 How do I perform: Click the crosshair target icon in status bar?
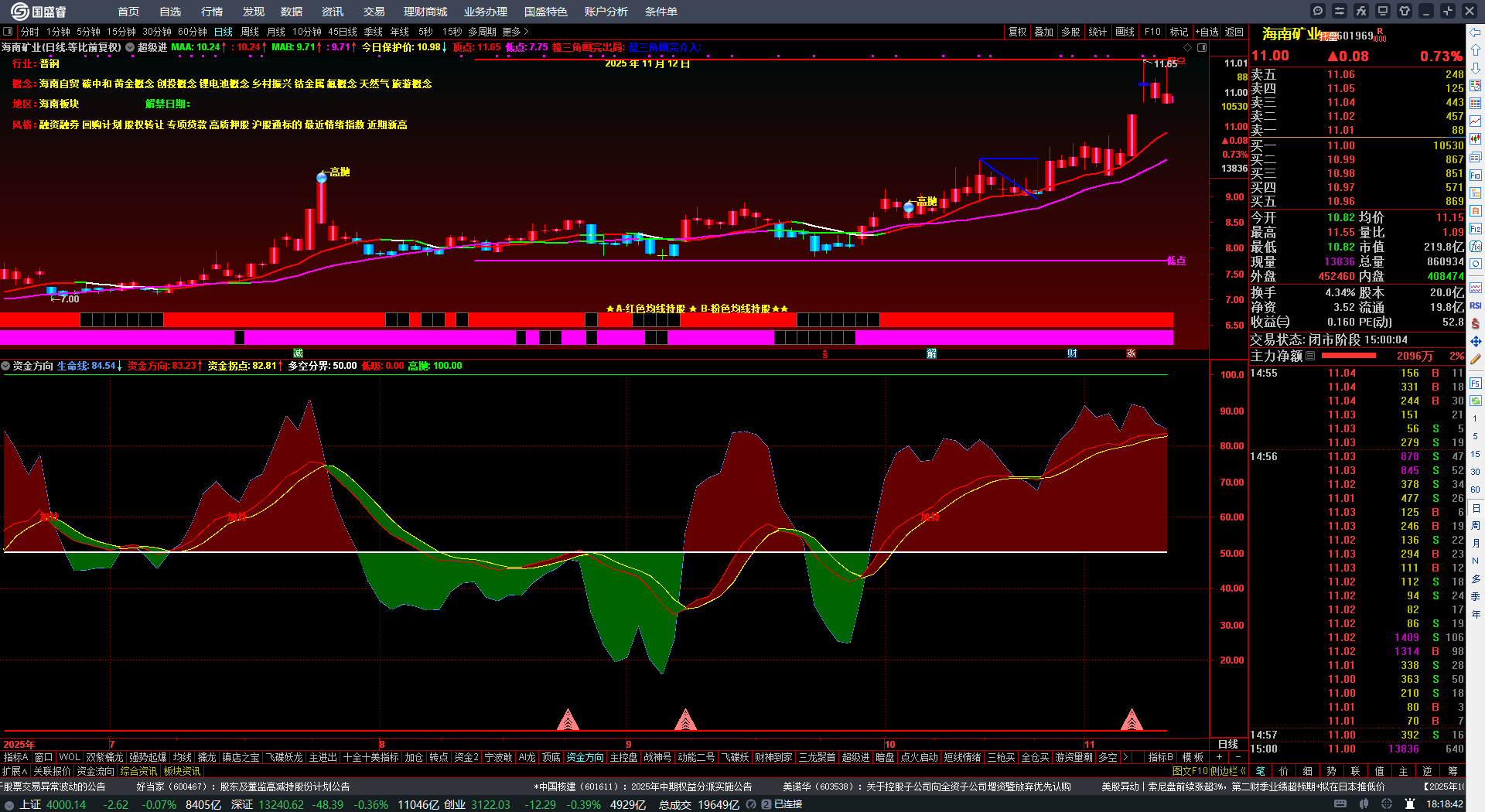click(x=1386, y=804)
